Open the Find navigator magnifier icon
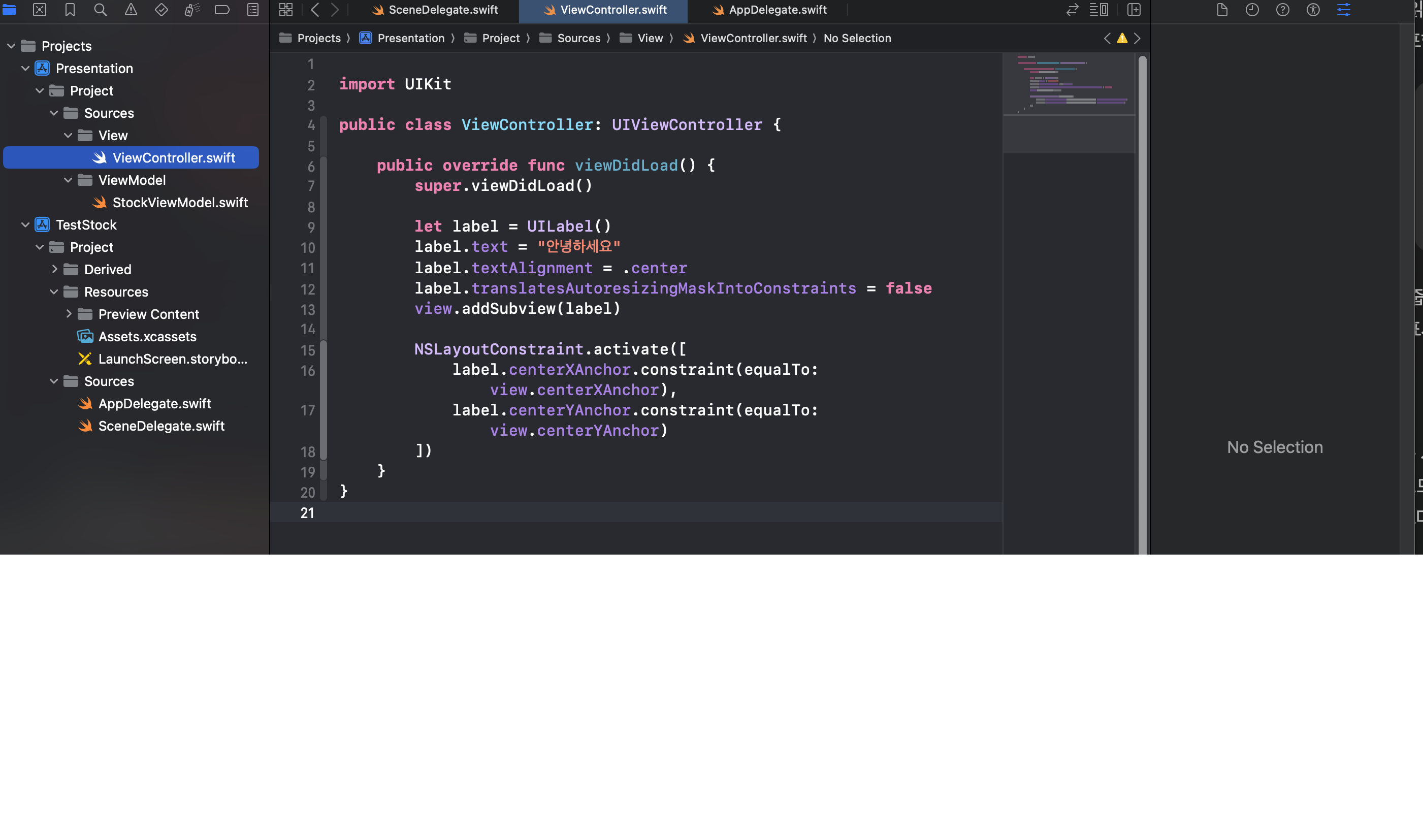This screenshot has width=1423, height=840. tap(100, 10)
